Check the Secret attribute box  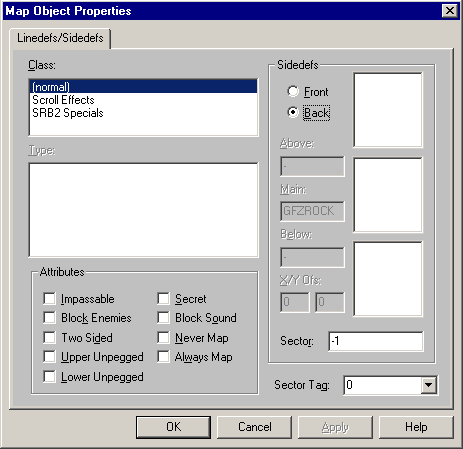[163, 298]
